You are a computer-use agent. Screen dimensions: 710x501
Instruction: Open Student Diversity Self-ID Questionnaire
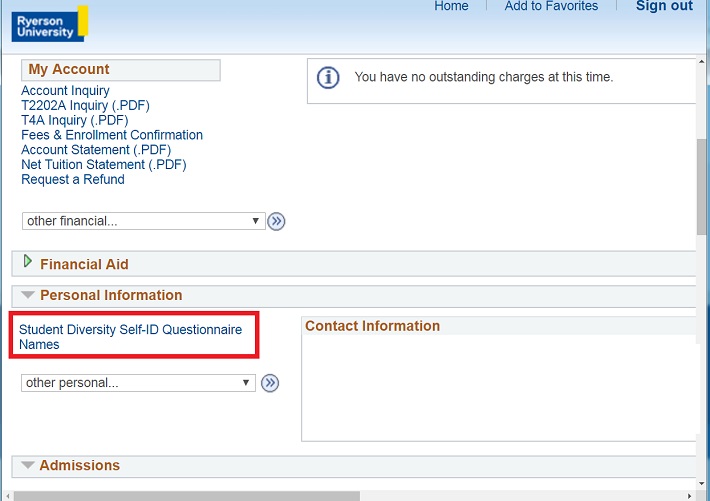pyautogui.click(x=130, y=329)
